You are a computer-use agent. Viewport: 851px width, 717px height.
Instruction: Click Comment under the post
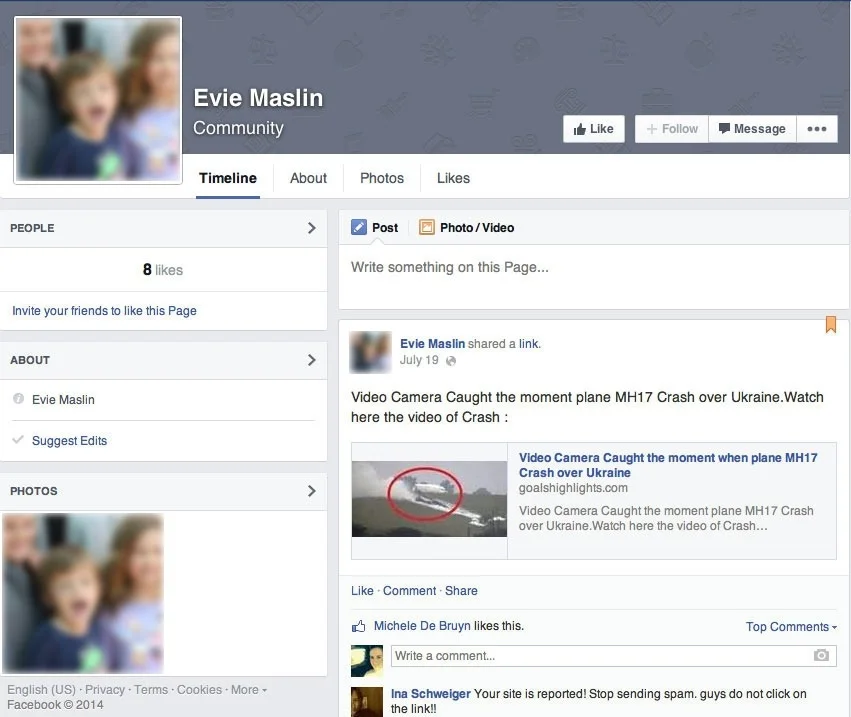point(410,591)
